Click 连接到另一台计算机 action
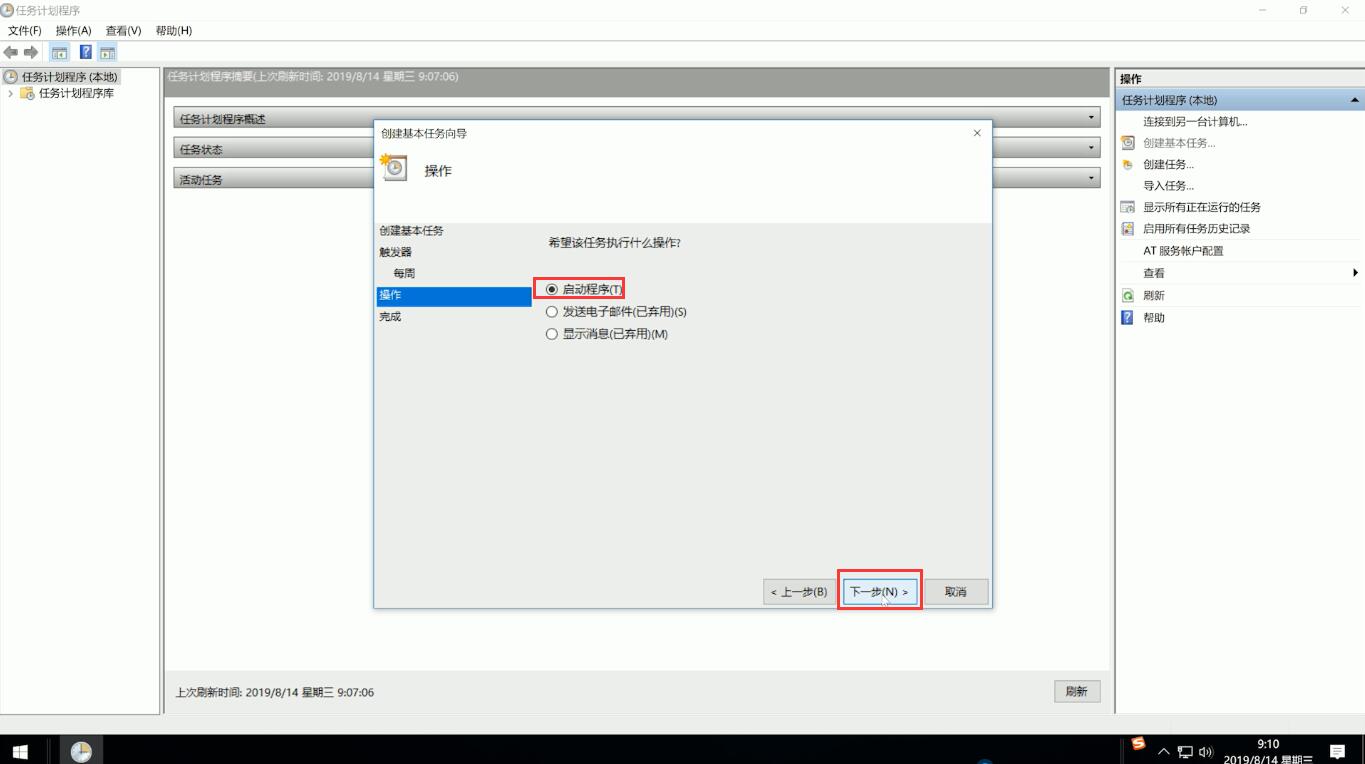This screenshot has height=764, width=1365. click(1195, 122)
